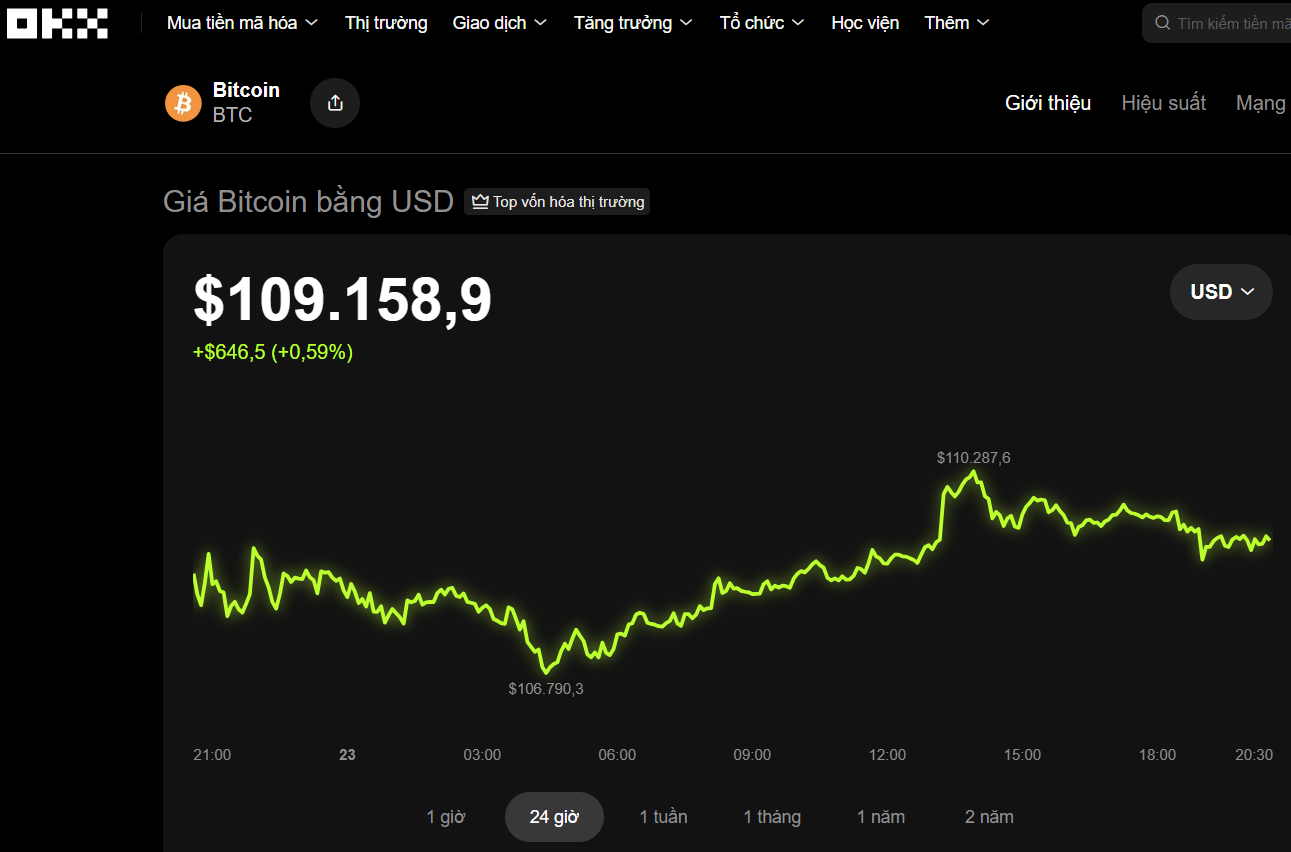Viewport: 1291px width, 852px height.
Task: Click the Top vốn hóa thị trường badge
Action: (x=557, y=201)
